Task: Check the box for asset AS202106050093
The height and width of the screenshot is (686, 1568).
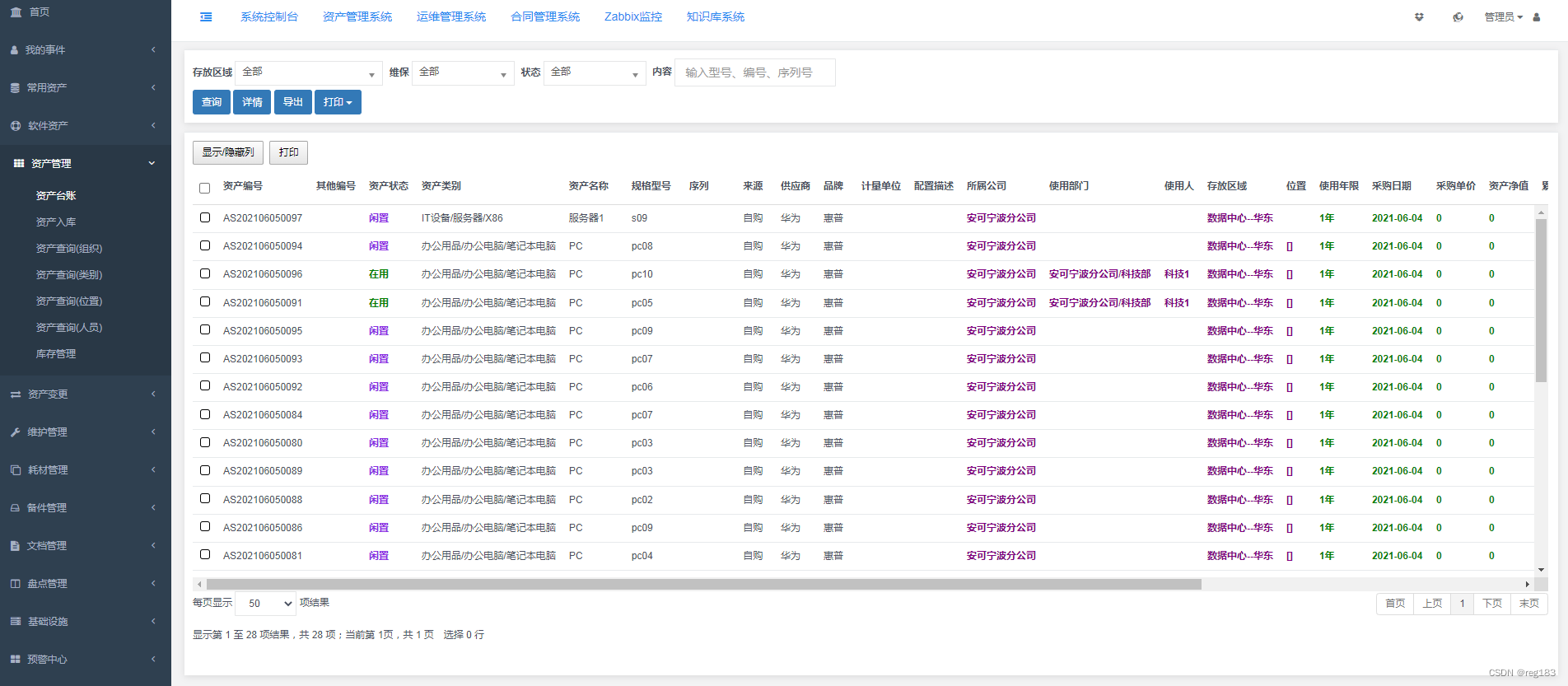Action: [x=205, y=357]
